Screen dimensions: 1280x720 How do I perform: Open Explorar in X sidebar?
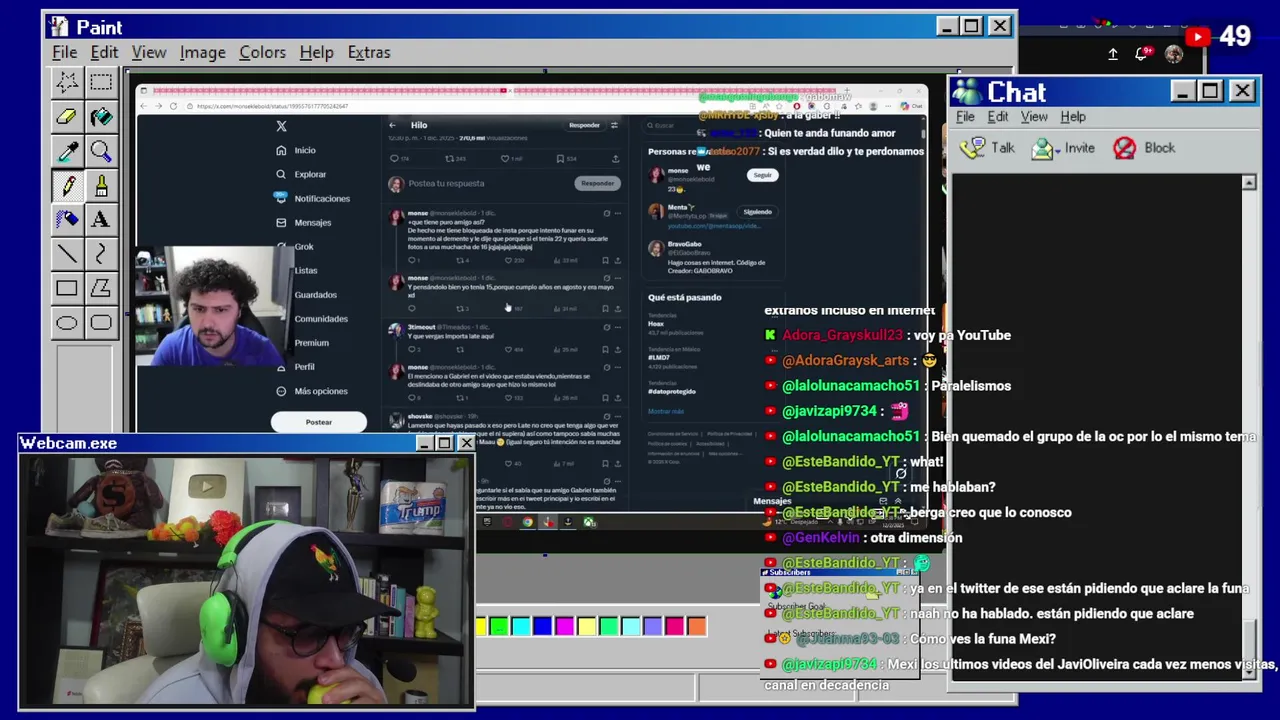(x=301, y=174)
